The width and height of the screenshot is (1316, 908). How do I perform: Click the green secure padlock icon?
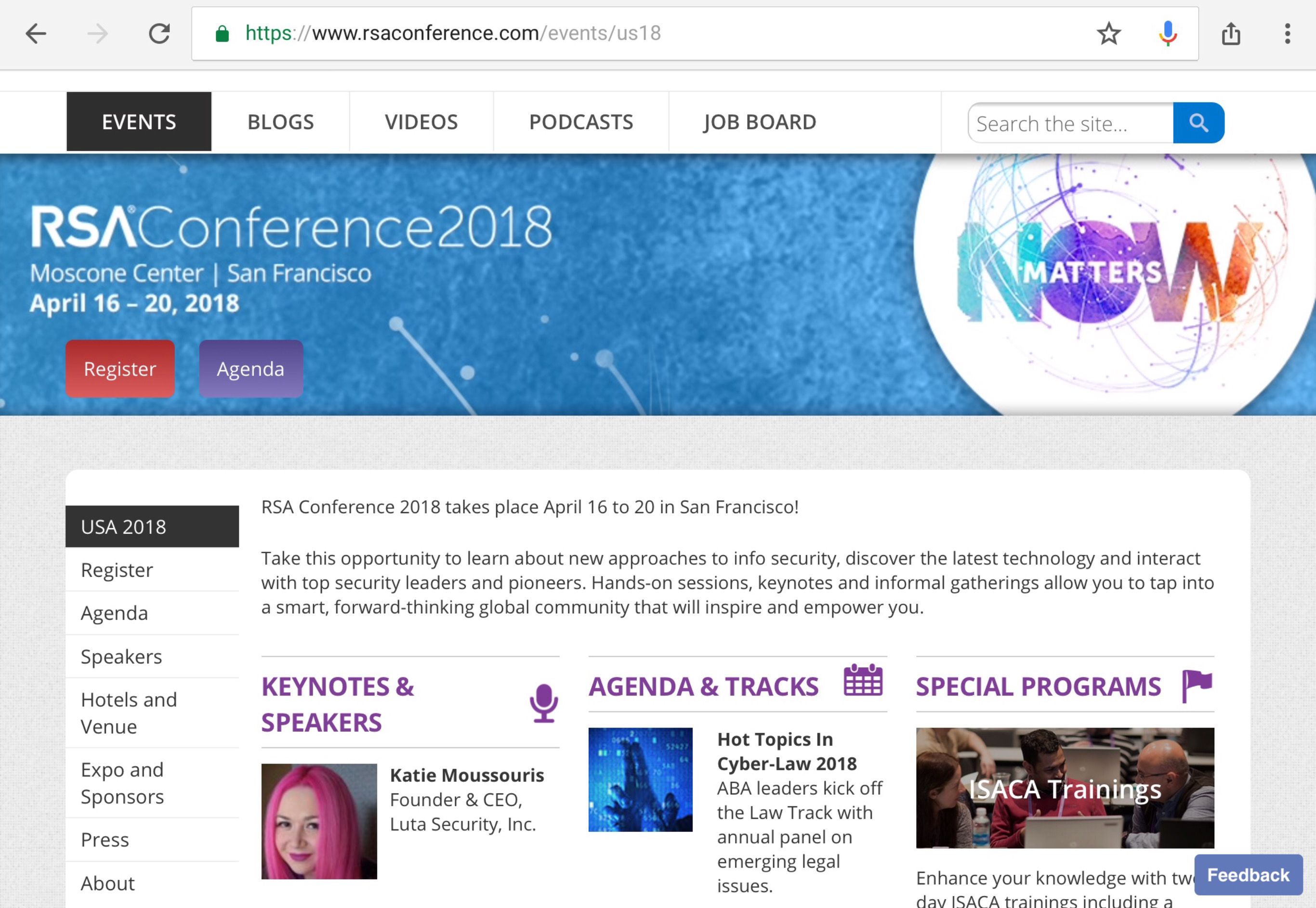click(x=222, y=34)
